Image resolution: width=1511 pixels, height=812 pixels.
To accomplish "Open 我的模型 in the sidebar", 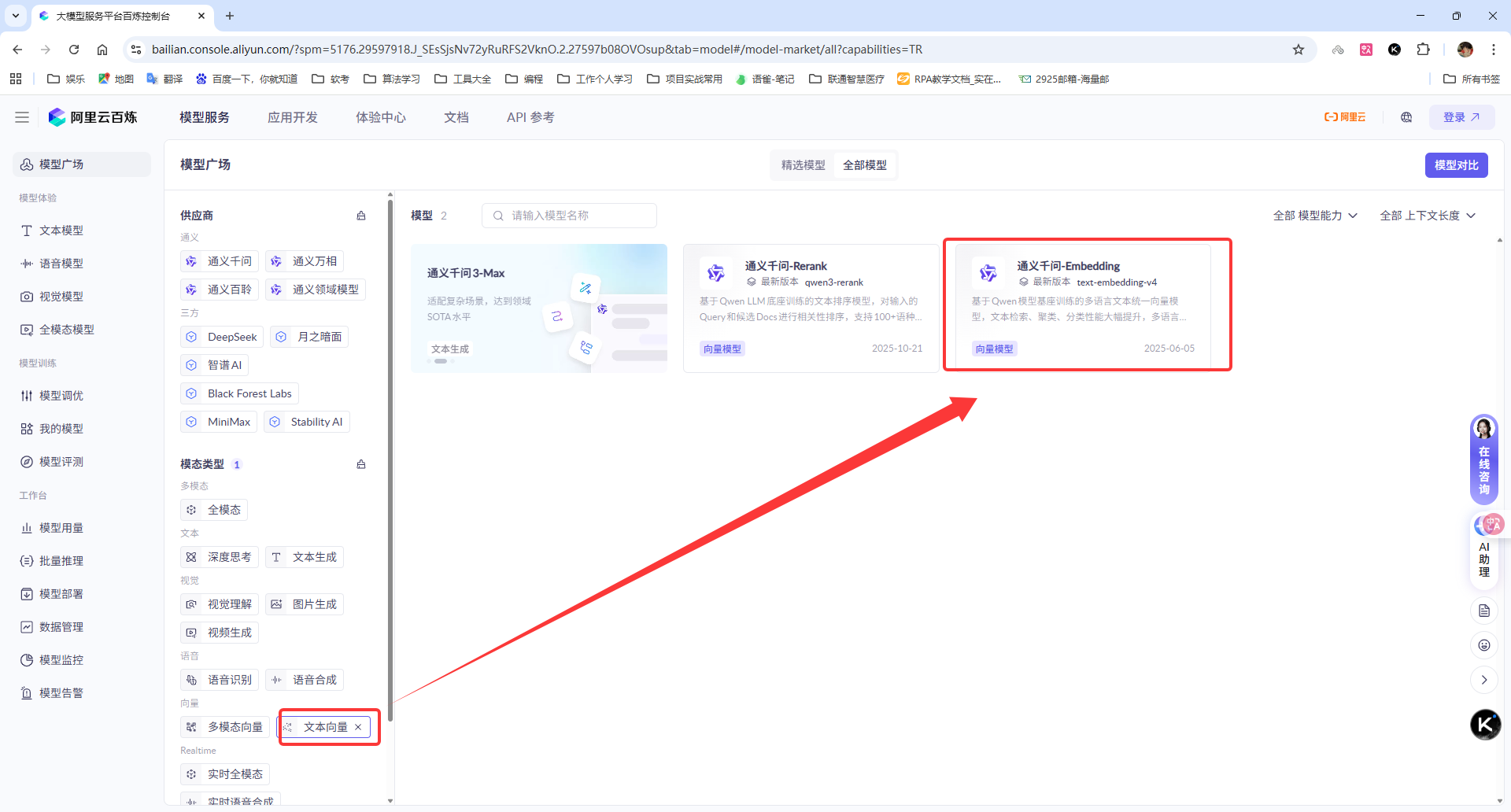I will click(x=82, y=429).
